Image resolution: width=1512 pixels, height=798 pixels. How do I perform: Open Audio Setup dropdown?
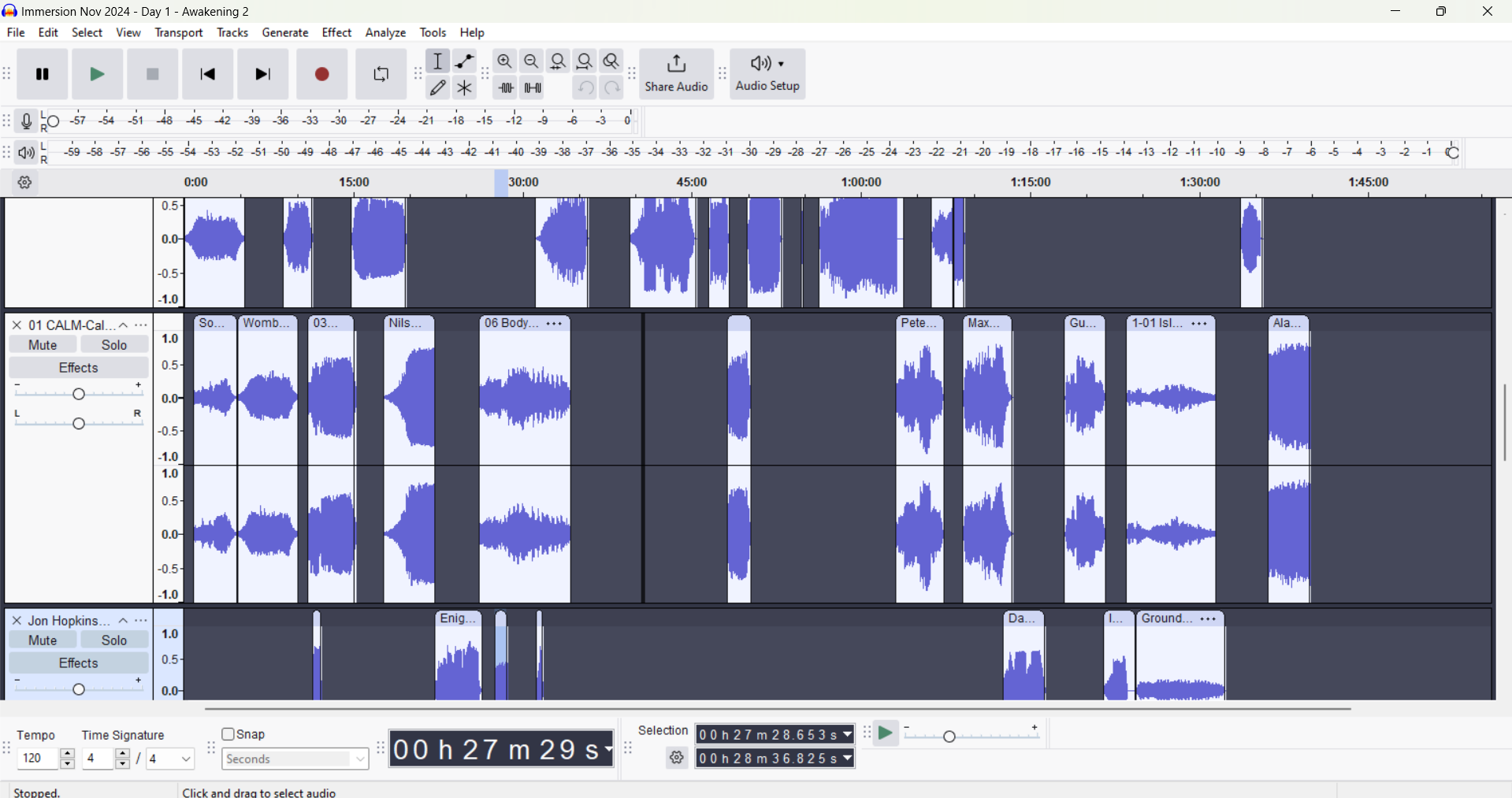[x=768, y=75]
